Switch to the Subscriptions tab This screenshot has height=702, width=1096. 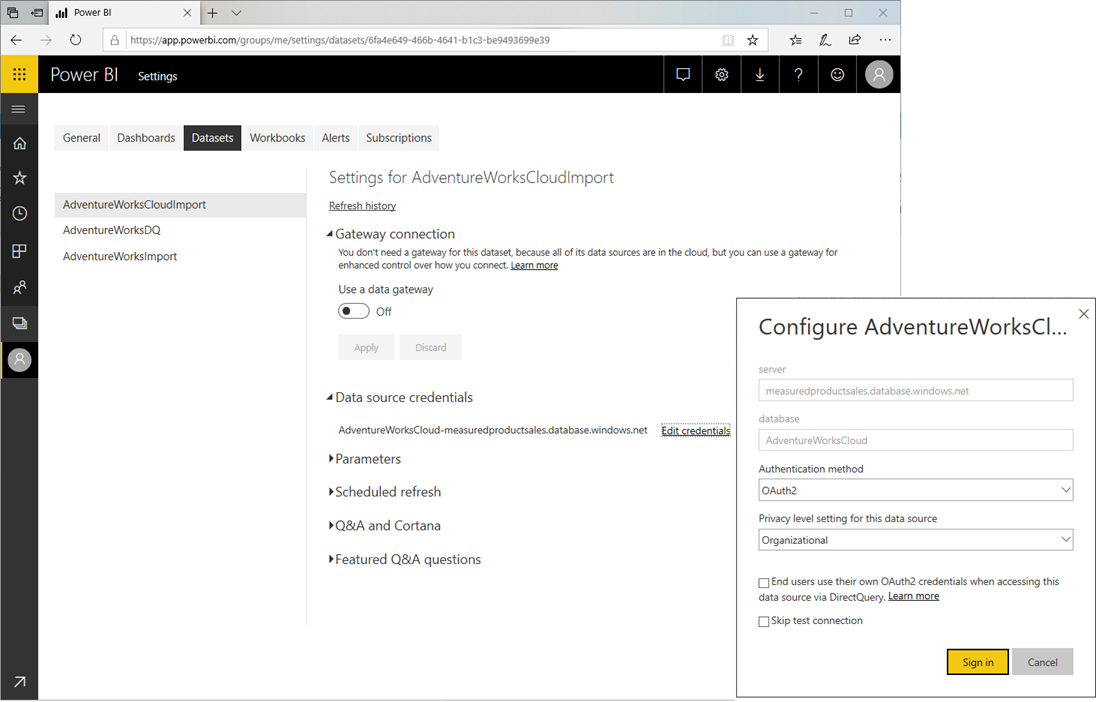click(x=398, y=137)
